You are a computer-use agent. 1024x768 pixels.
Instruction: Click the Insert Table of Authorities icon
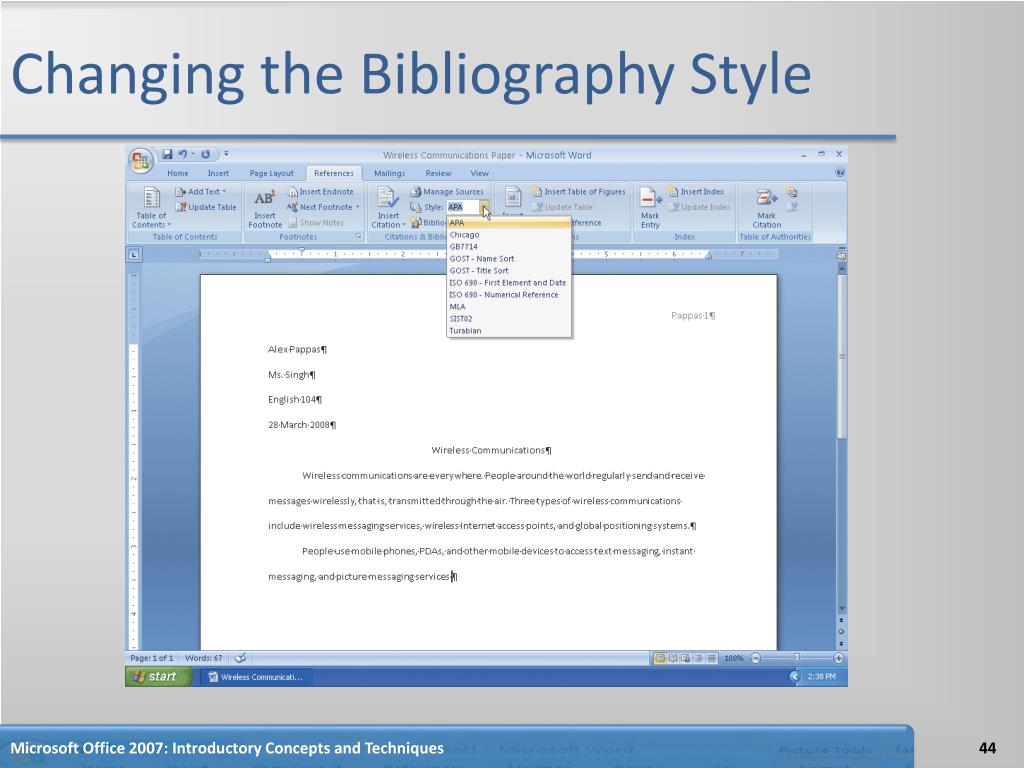792,192
